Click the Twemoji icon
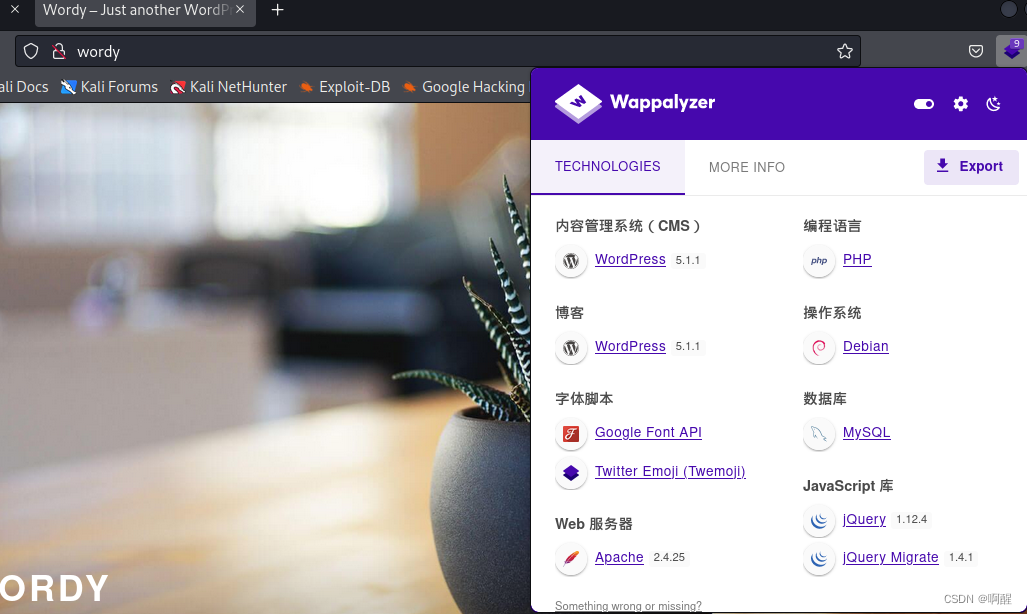This screenshot has width=1027, height=614. [x=571, y=472]
